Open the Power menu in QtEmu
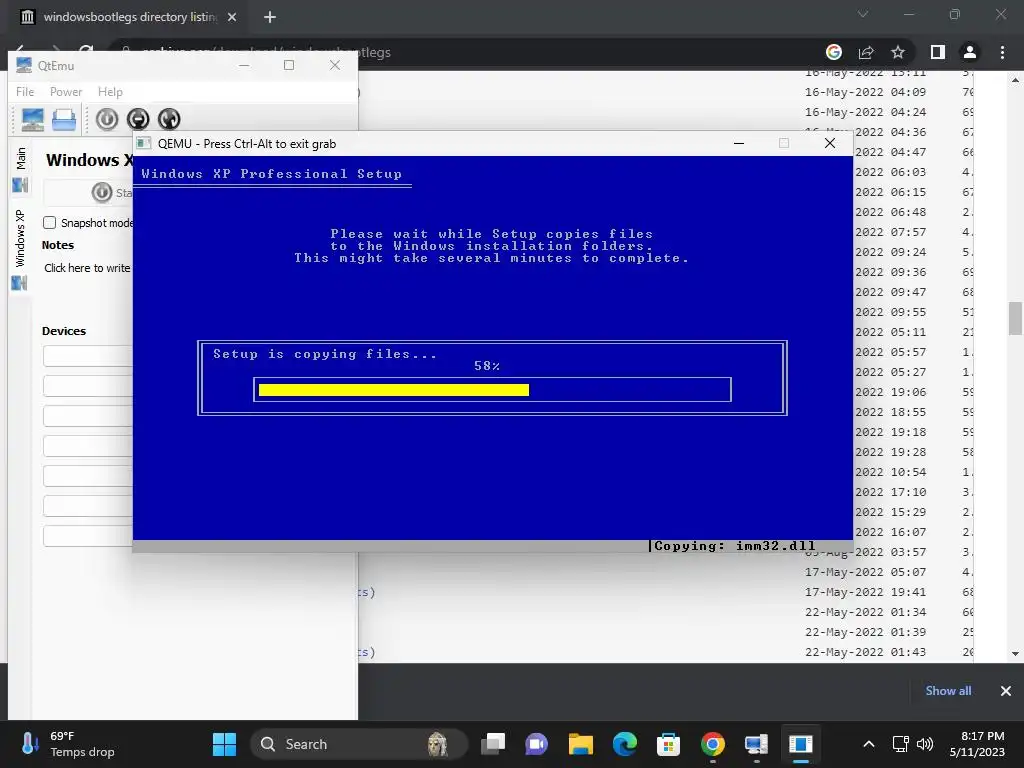Viewport: 1024px width, 768px height. pyautogui.click(x=66, y=92)
